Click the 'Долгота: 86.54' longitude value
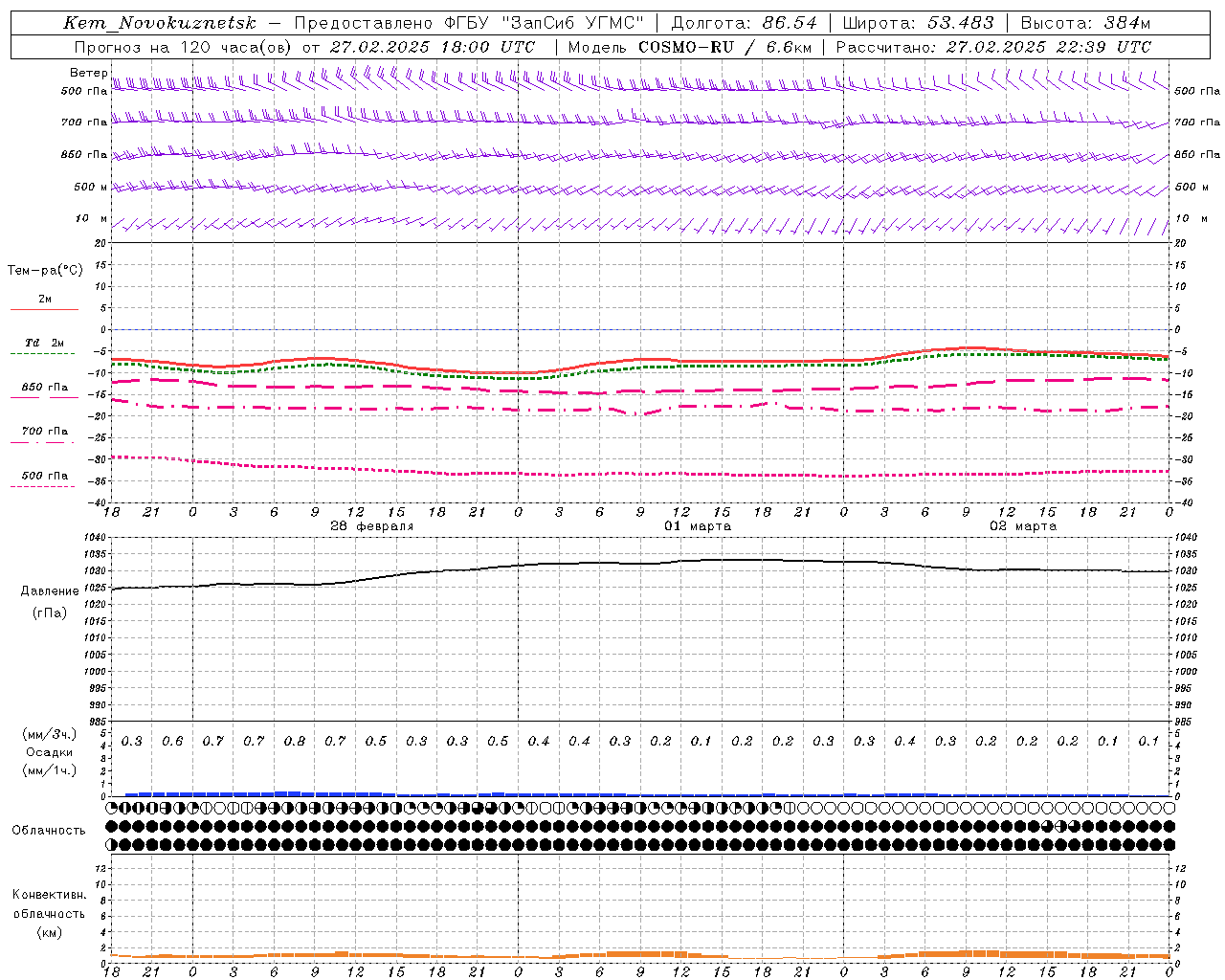The image size is (1225, 980). click(x=745, y=23)
